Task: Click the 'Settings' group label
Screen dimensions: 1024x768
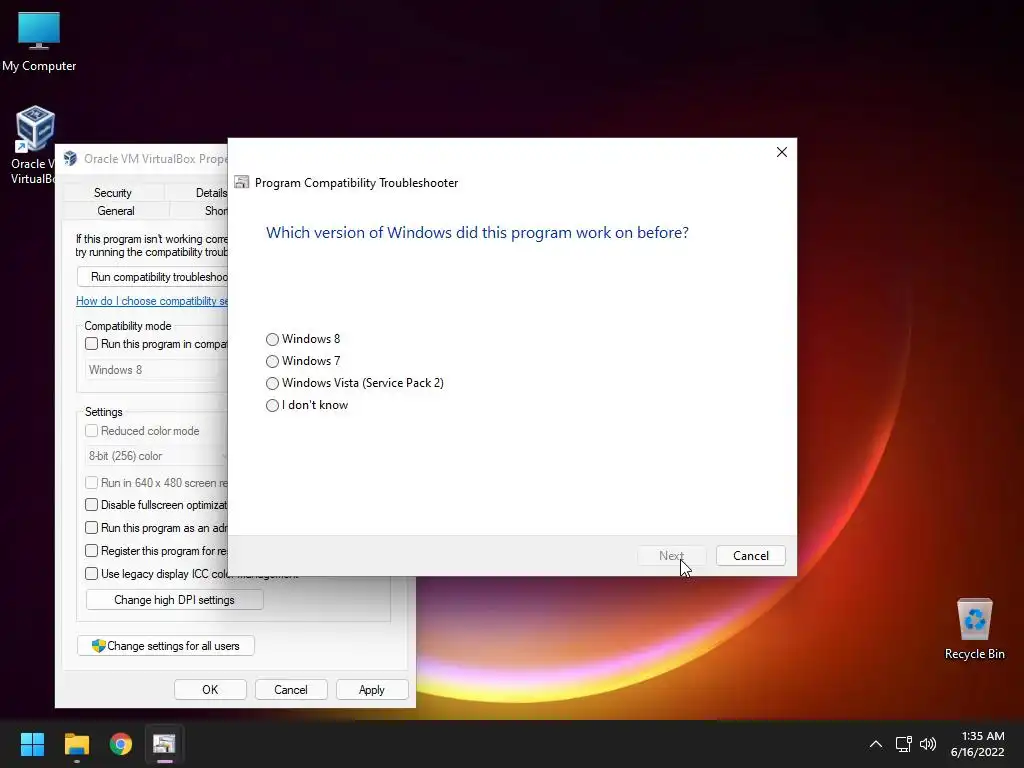Action: [103, 412]
